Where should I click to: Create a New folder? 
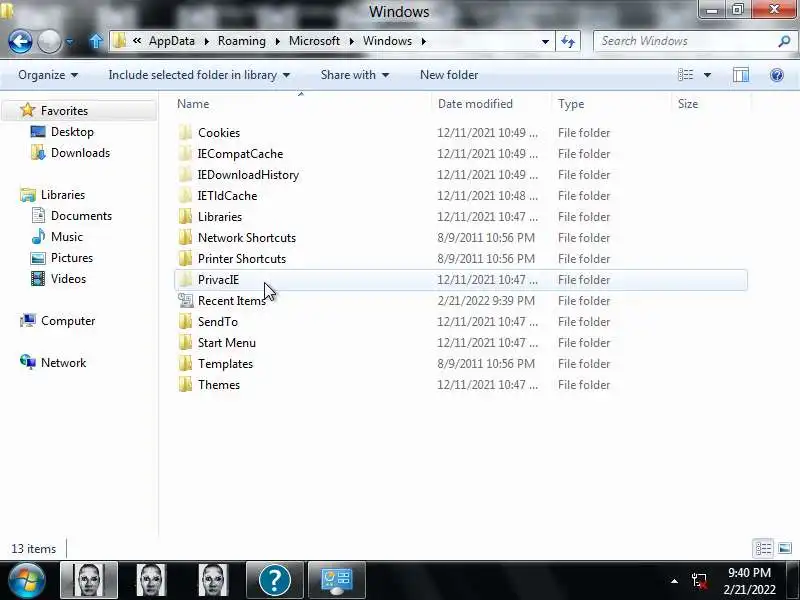tap(449, 75)
